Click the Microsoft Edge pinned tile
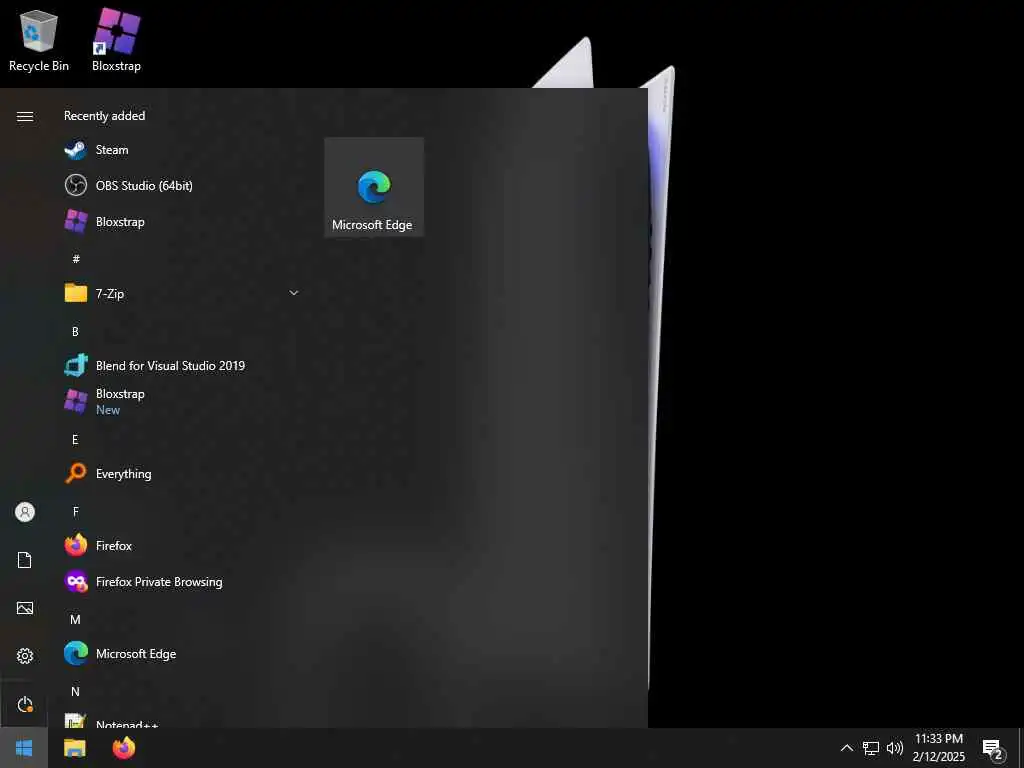This screenshot has height=768, width=1024. coord(374,187)
